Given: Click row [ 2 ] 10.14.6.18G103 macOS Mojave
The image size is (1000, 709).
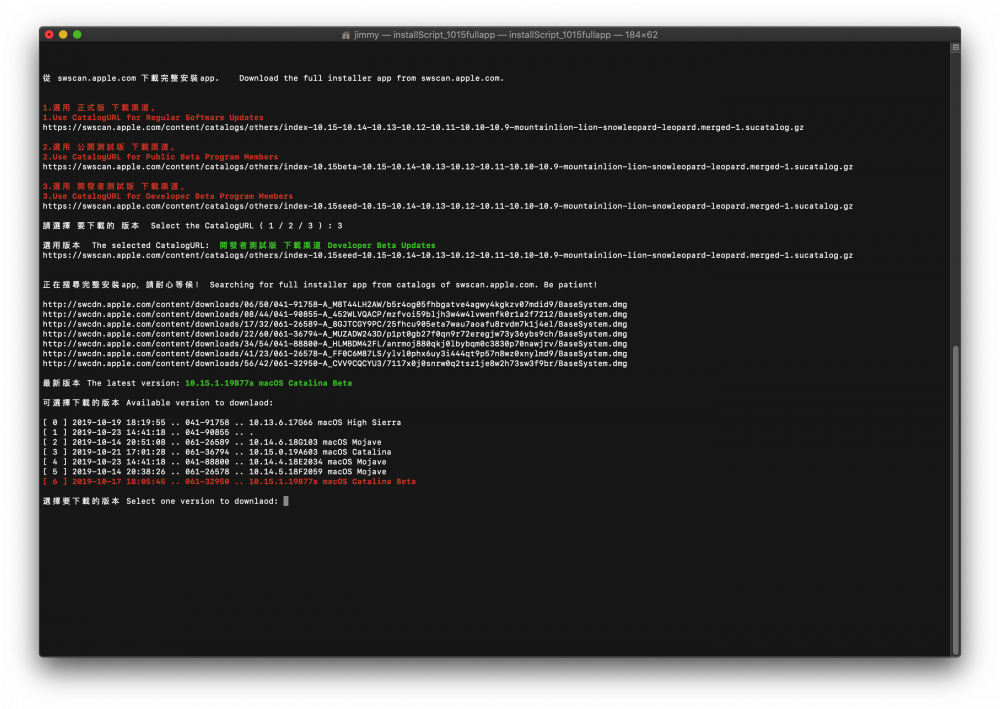Looking at the screenshot, I should coord(212,442).
